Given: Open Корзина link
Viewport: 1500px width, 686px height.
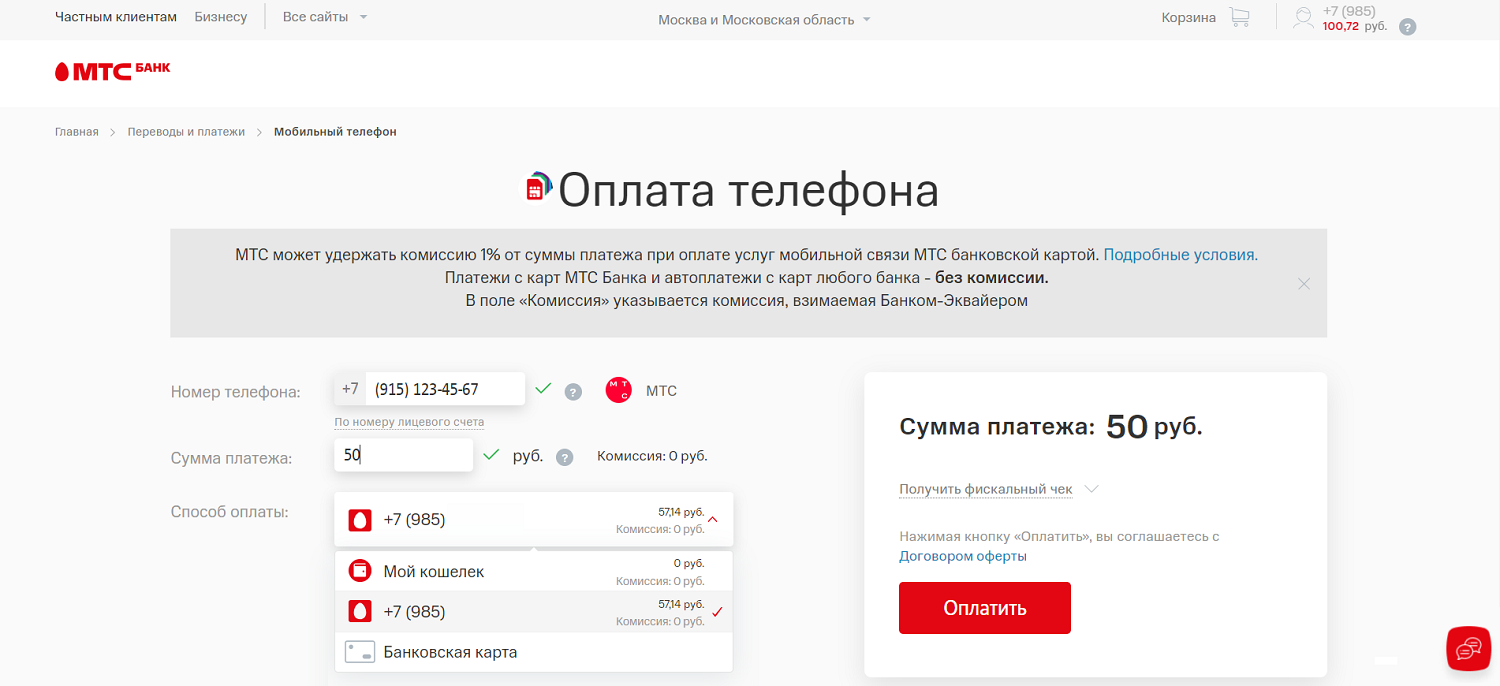Looking at the screenshot, I should (1189, 17).
